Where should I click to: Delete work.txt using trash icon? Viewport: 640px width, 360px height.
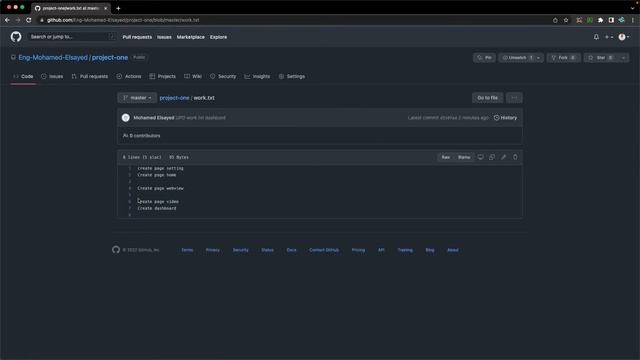tap(515, 157)
